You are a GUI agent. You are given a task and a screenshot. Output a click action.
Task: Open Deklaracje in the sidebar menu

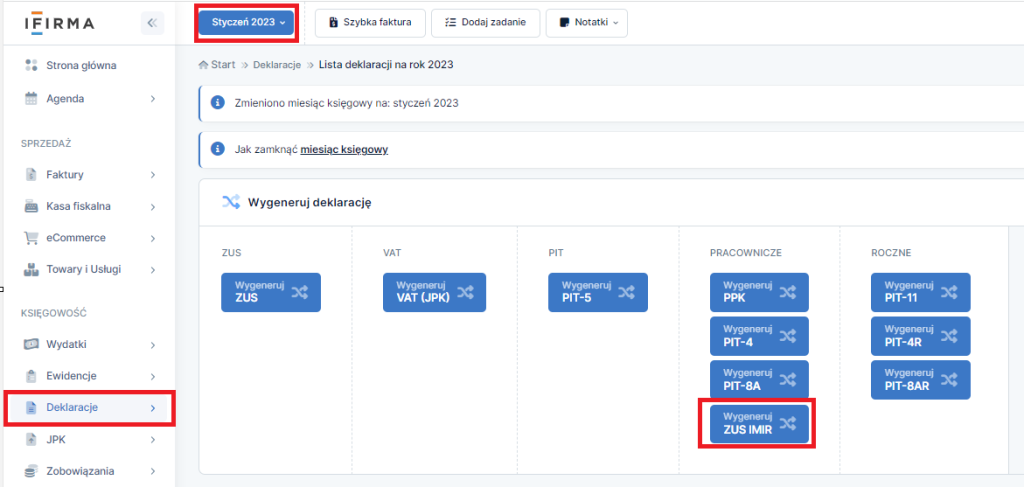[x=72, y=407]
